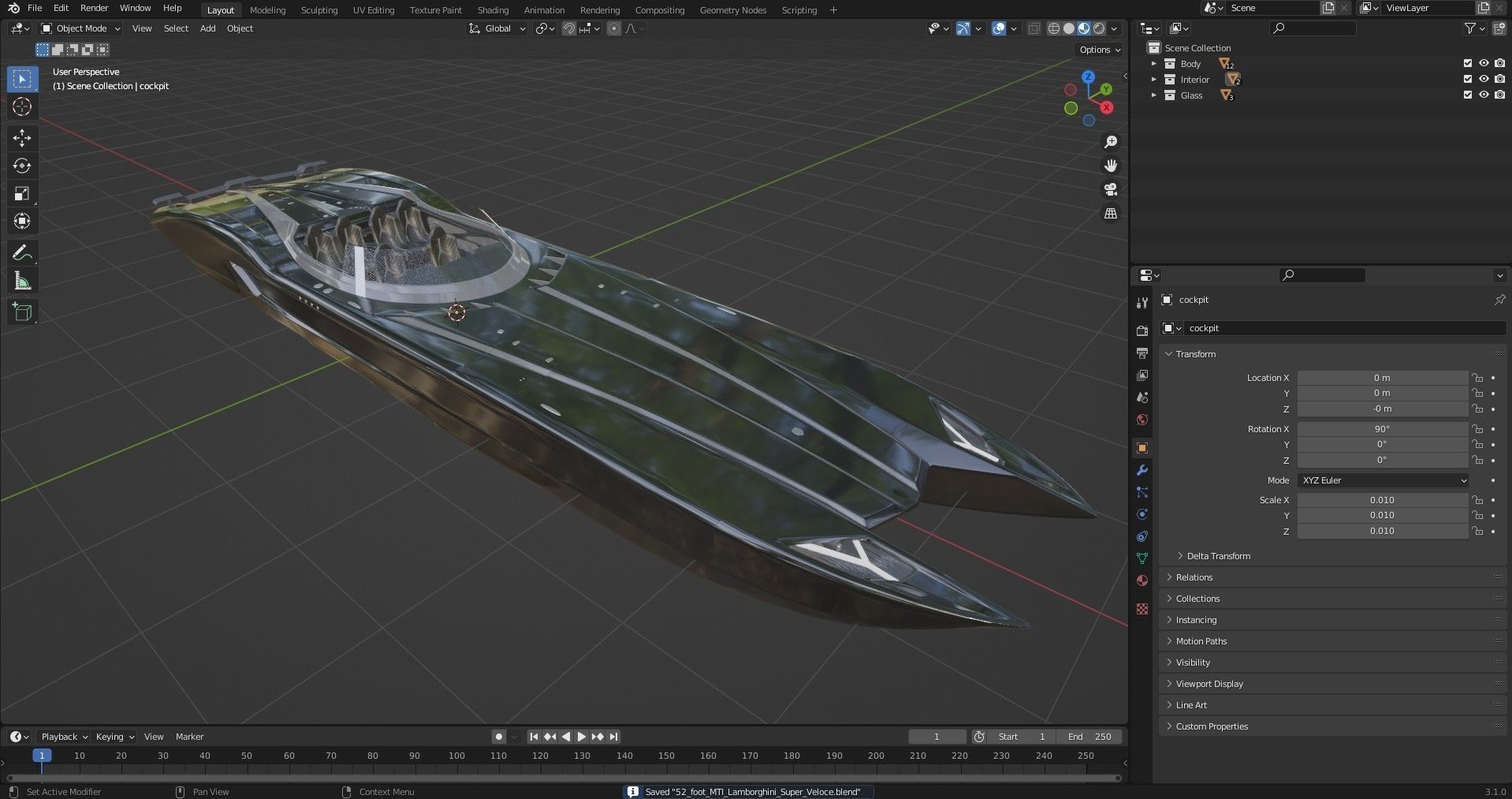Open the View Layer properties tab
Screen dimensions: 1512x799
(1142, 375)
